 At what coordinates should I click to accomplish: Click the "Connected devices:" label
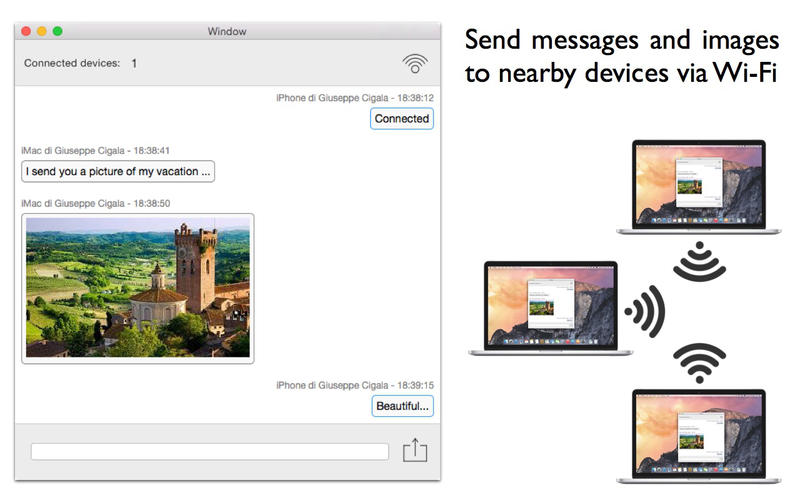click(72, 63)
